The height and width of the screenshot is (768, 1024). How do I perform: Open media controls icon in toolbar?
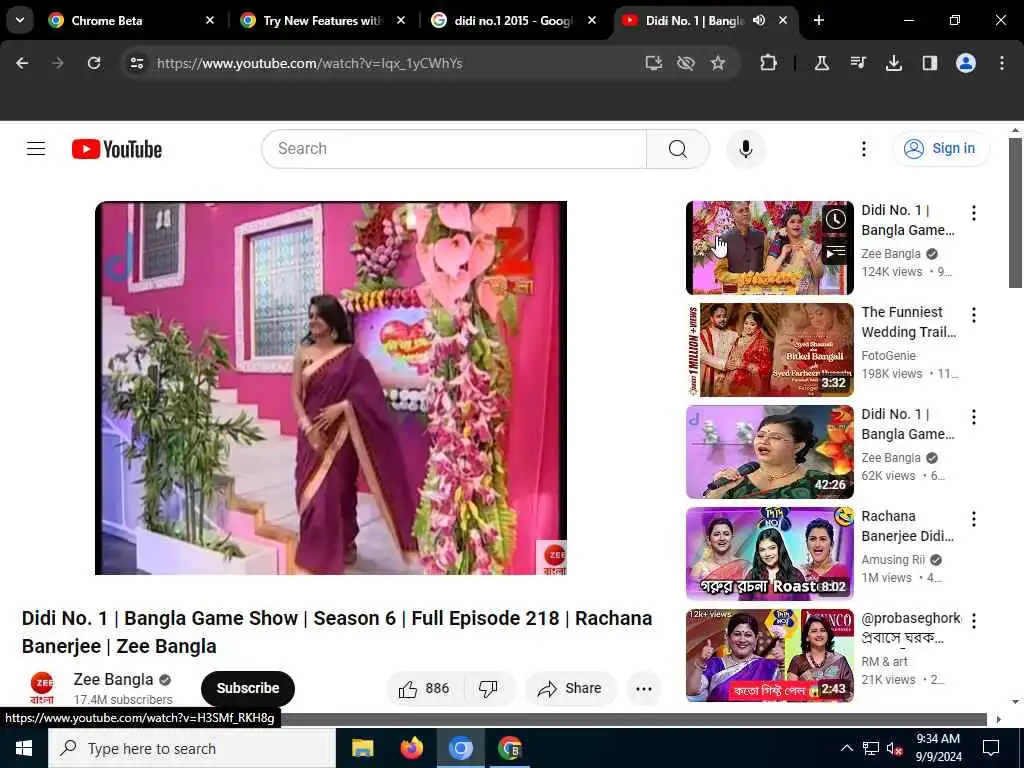(x=858, y=63)
